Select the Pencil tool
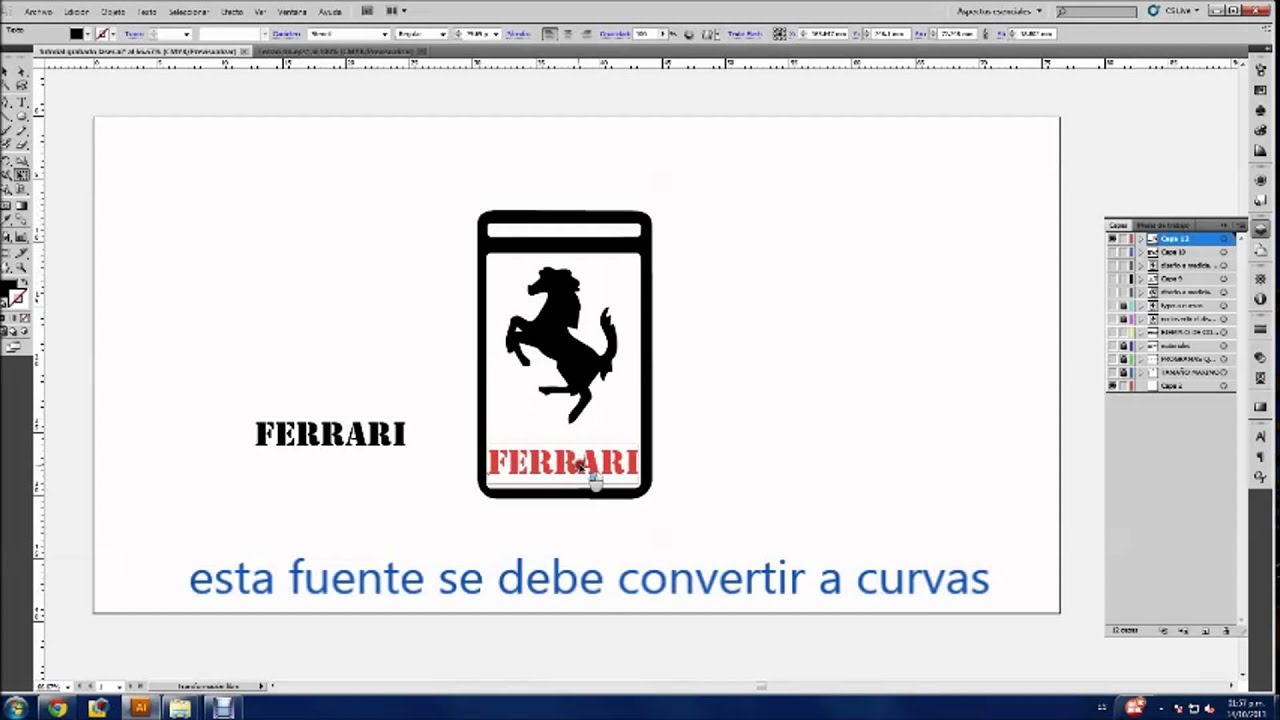 21,129
